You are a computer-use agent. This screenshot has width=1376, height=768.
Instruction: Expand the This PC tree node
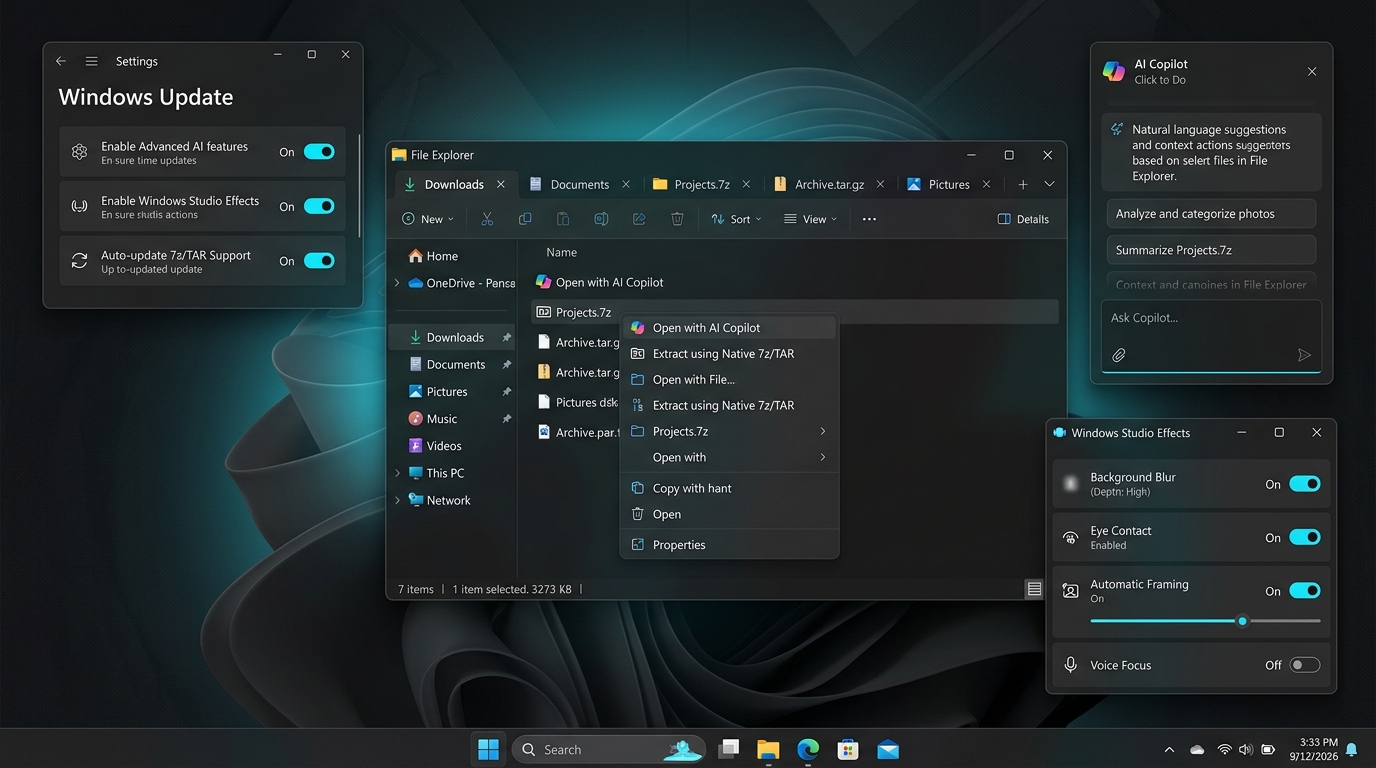tap(397, 473)
